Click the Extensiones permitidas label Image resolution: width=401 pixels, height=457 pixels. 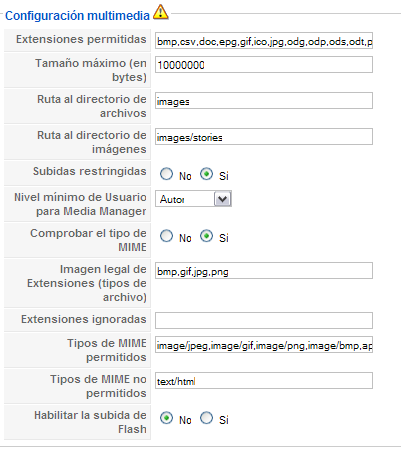[81, 39]
